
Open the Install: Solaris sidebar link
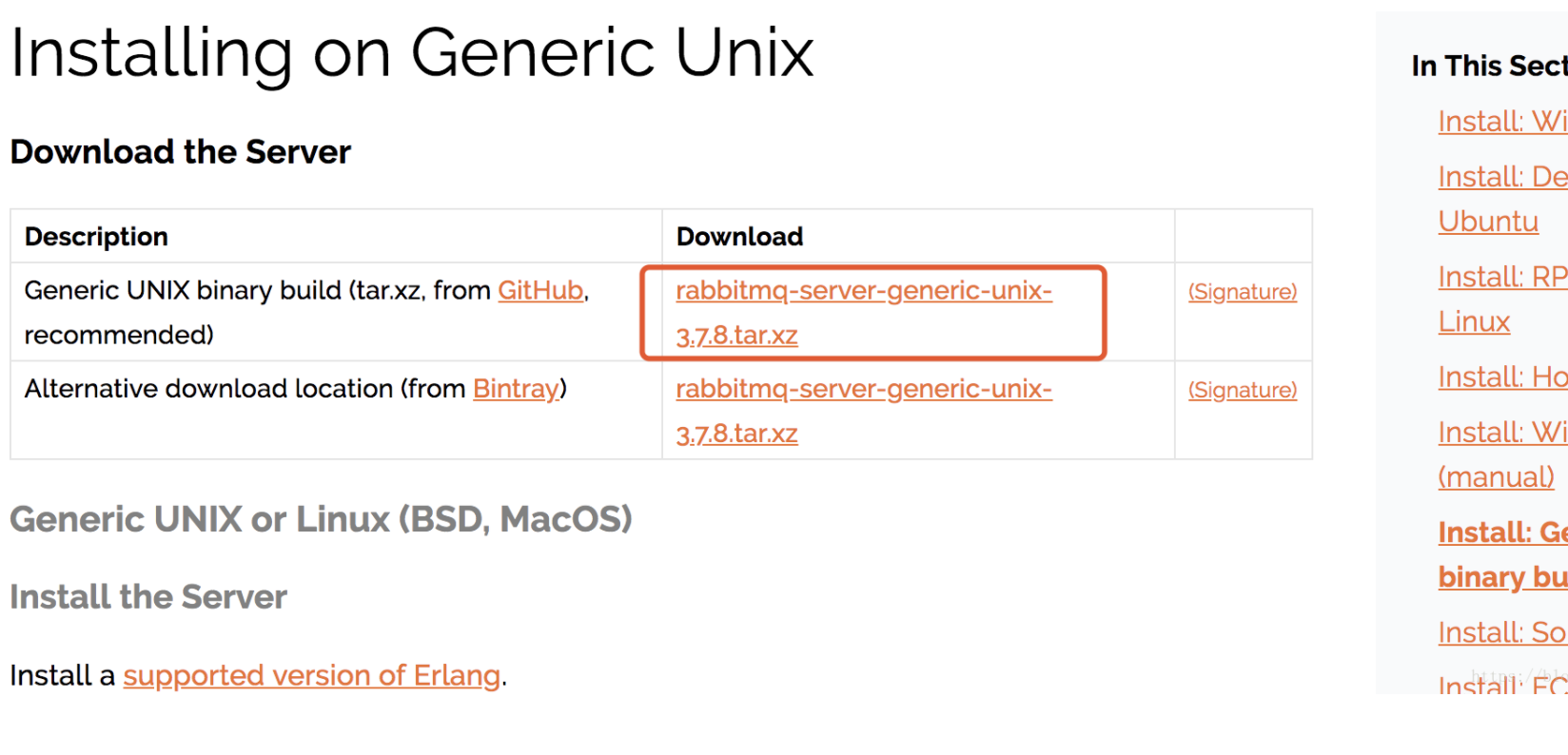tap(1501, 631)
